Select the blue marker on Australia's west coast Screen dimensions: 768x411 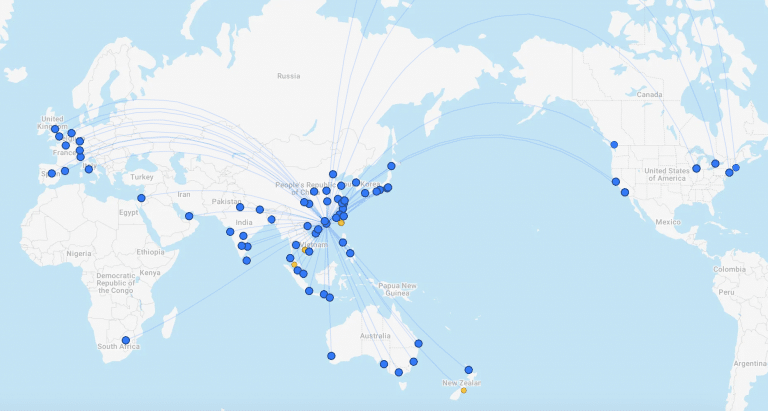tap(331, 355)
